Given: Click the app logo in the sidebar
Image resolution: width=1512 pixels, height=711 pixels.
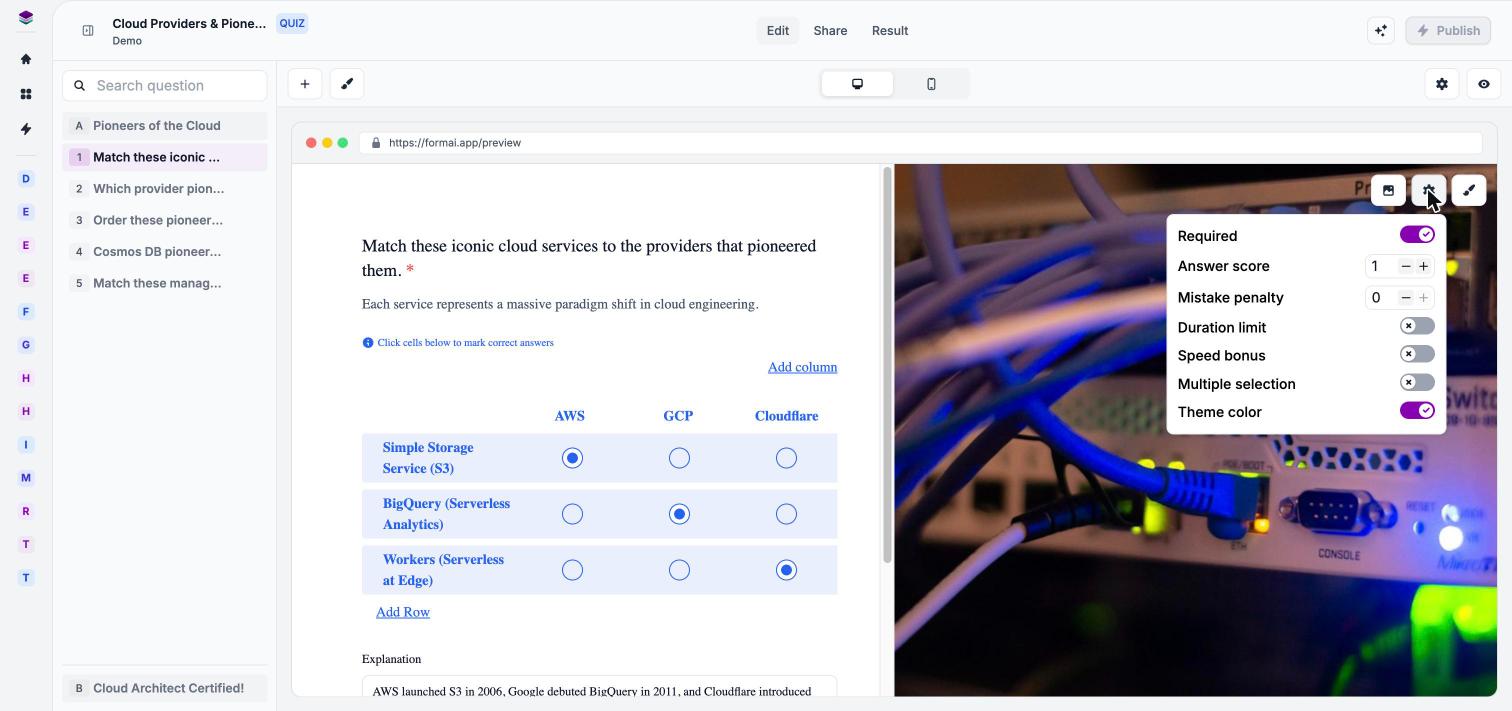Looking at the screenshot, I should click(x=26, y=17).
